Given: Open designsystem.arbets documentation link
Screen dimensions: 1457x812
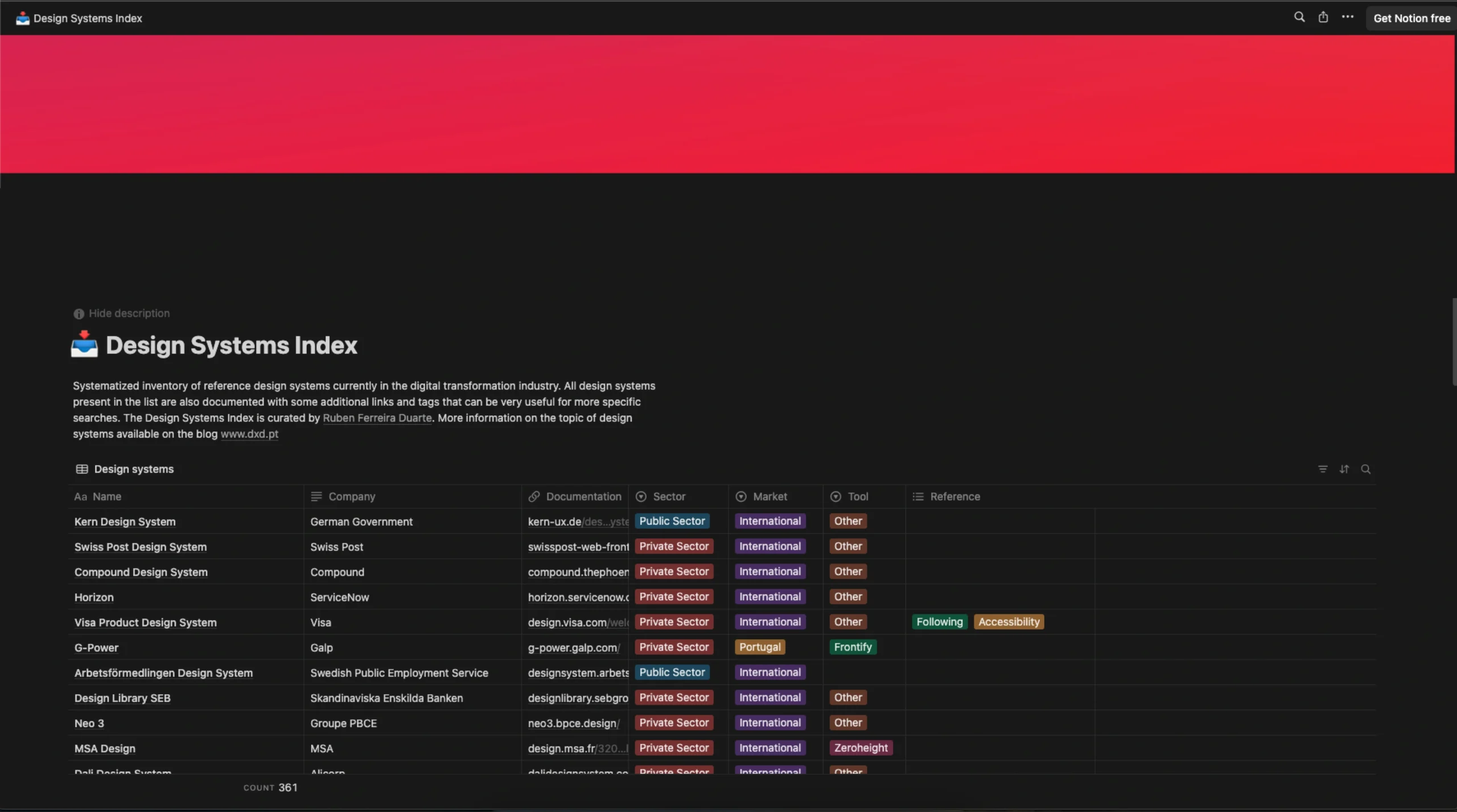Looking at the screenshot, I should (x=578, y=673).
